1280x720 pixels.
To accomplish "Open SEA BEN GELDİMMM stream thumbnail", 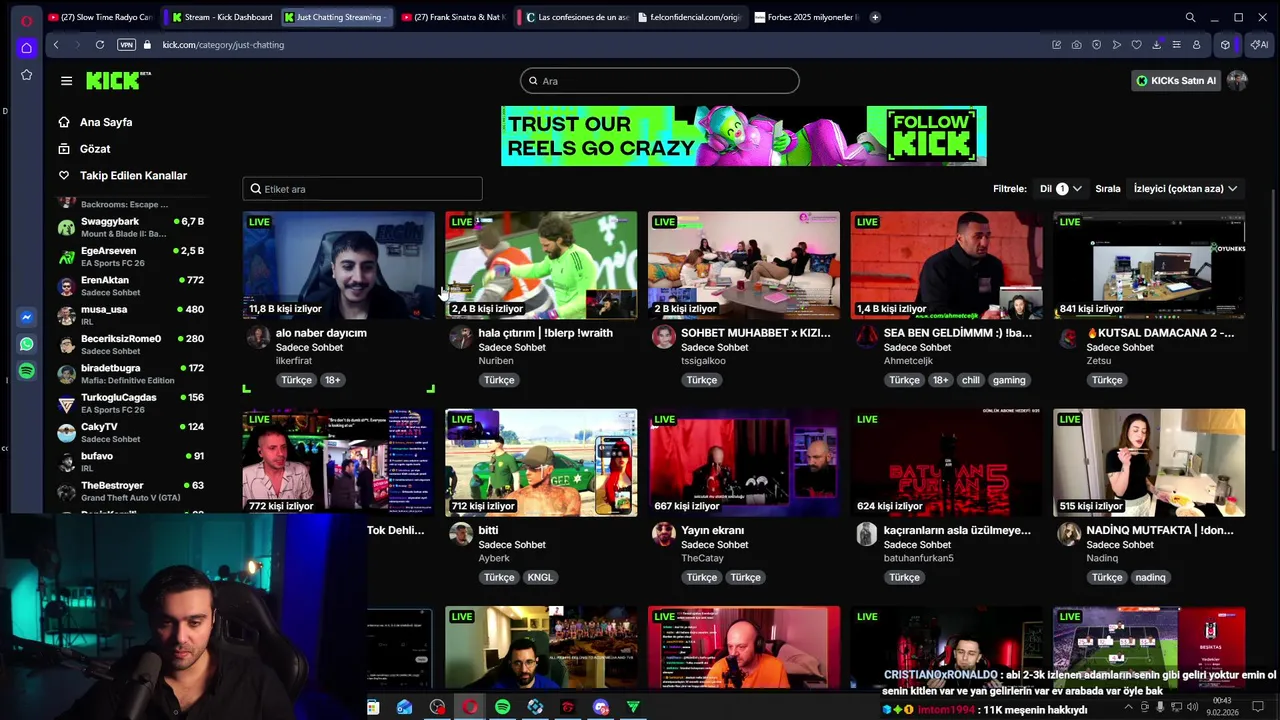I will tap(946, 265).
